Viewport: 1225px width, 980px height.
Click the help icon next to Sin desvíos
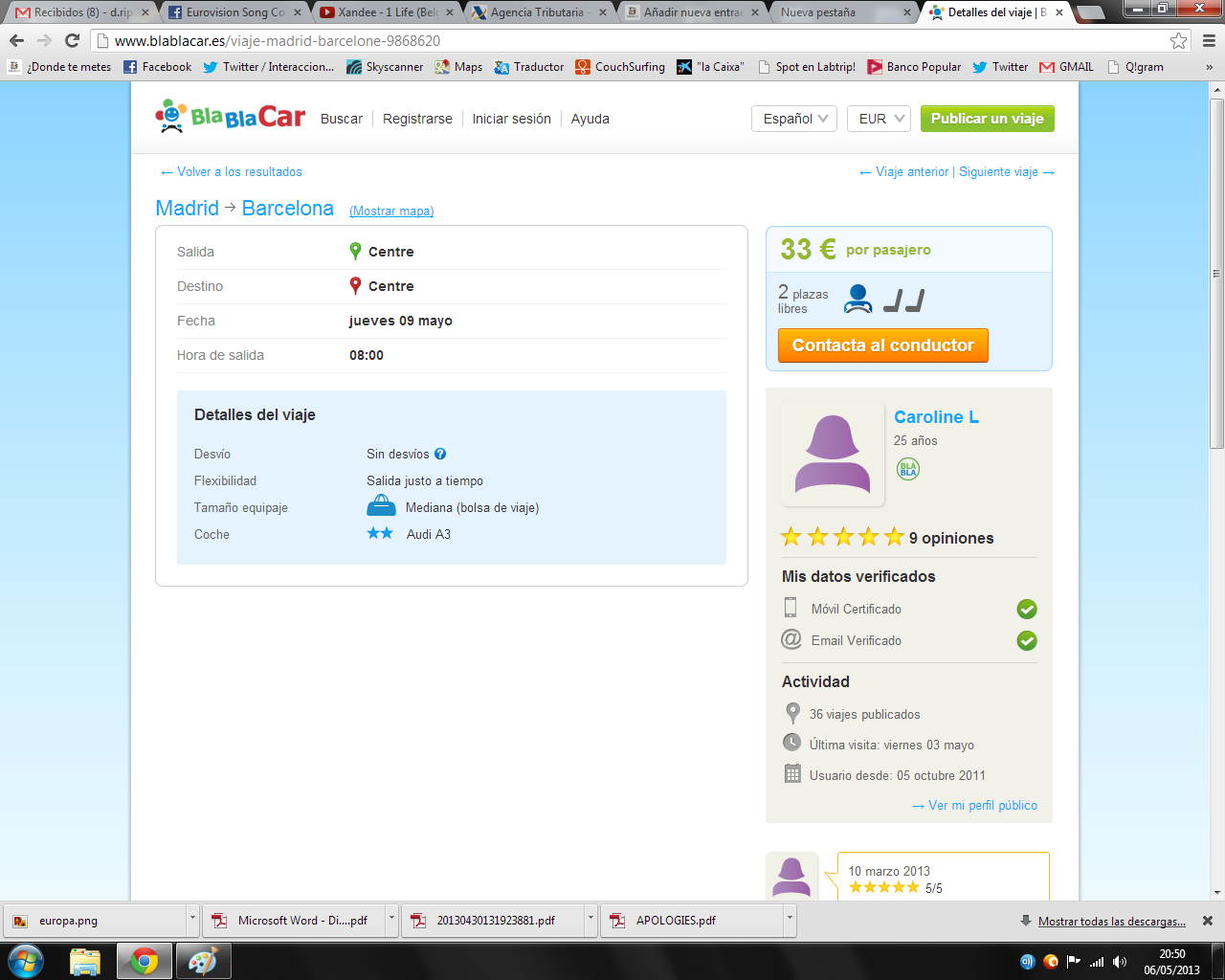[x=440, y=455]
